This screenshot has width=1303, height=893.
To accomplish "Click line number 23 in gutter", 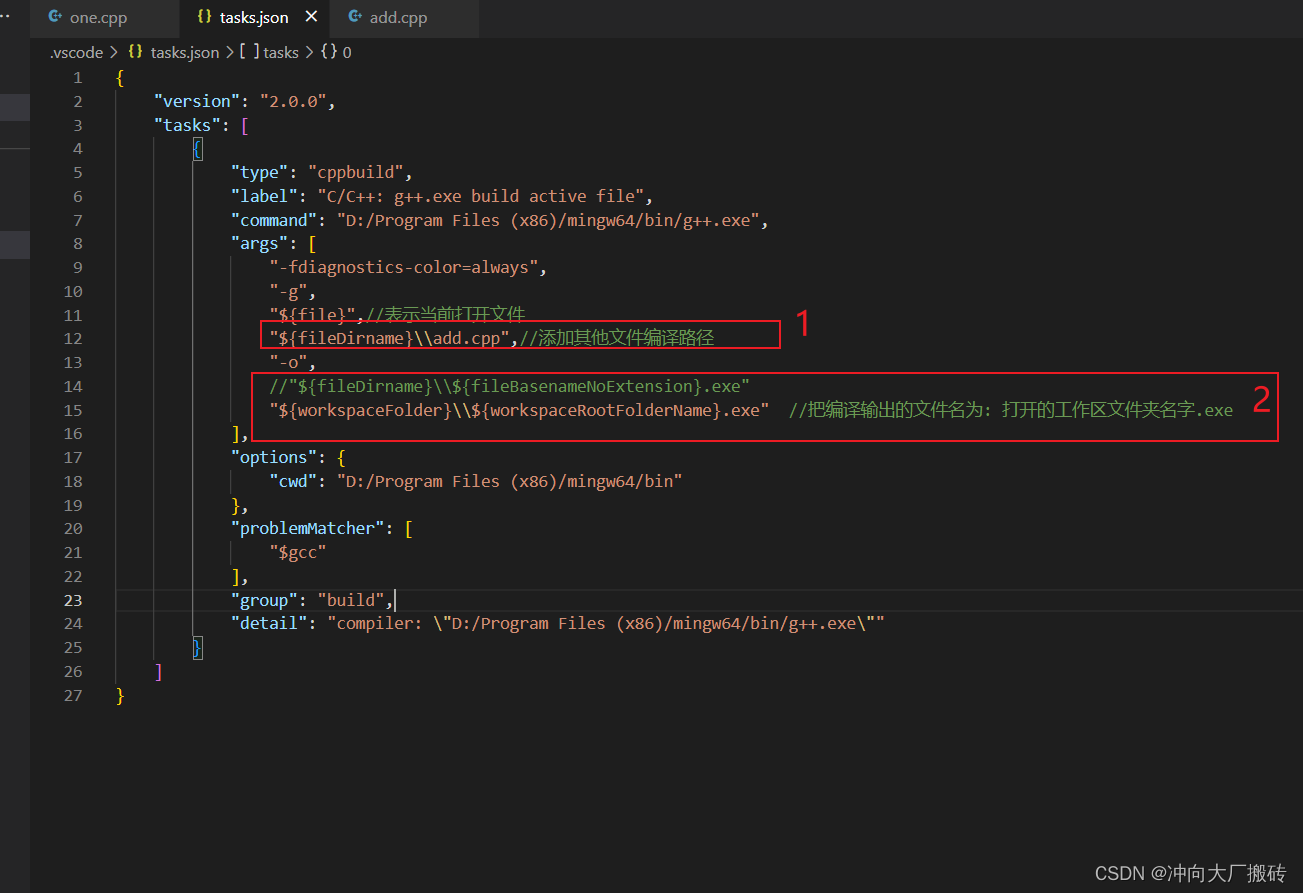I will (73, 600).
